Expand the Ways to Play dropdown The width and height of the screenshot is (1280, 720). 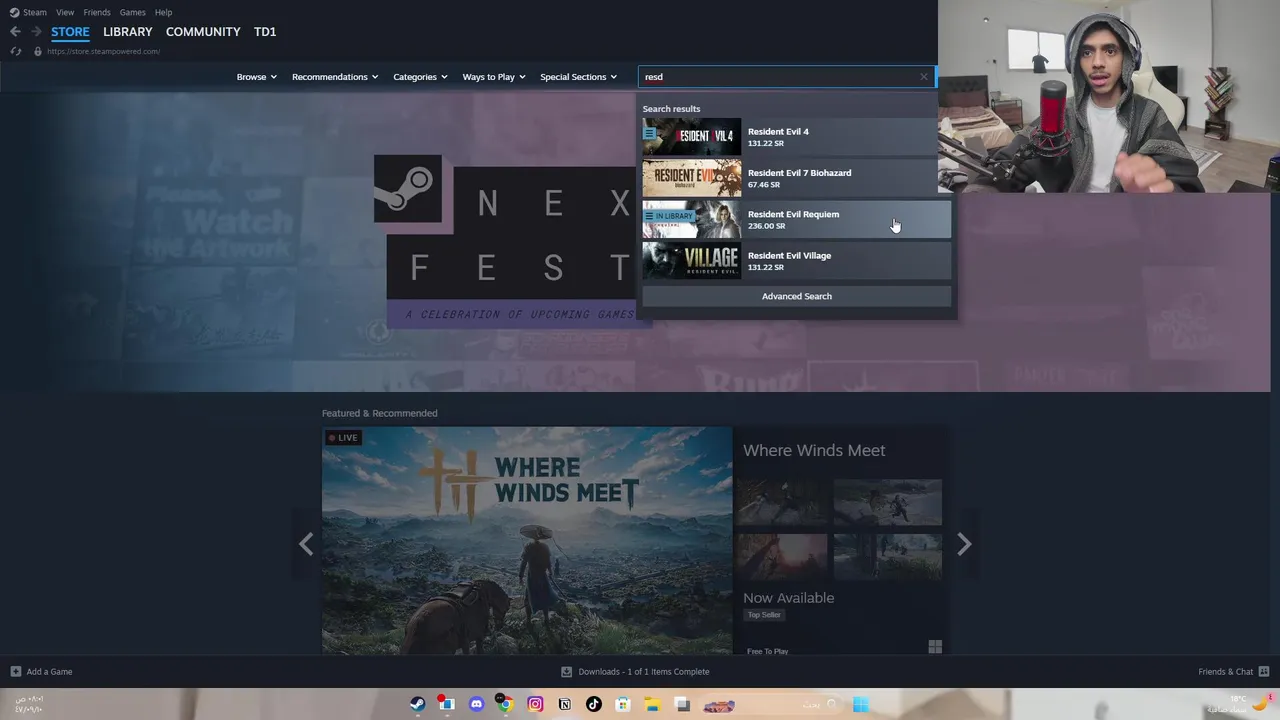pyautogui.click(x=494, y=77)
